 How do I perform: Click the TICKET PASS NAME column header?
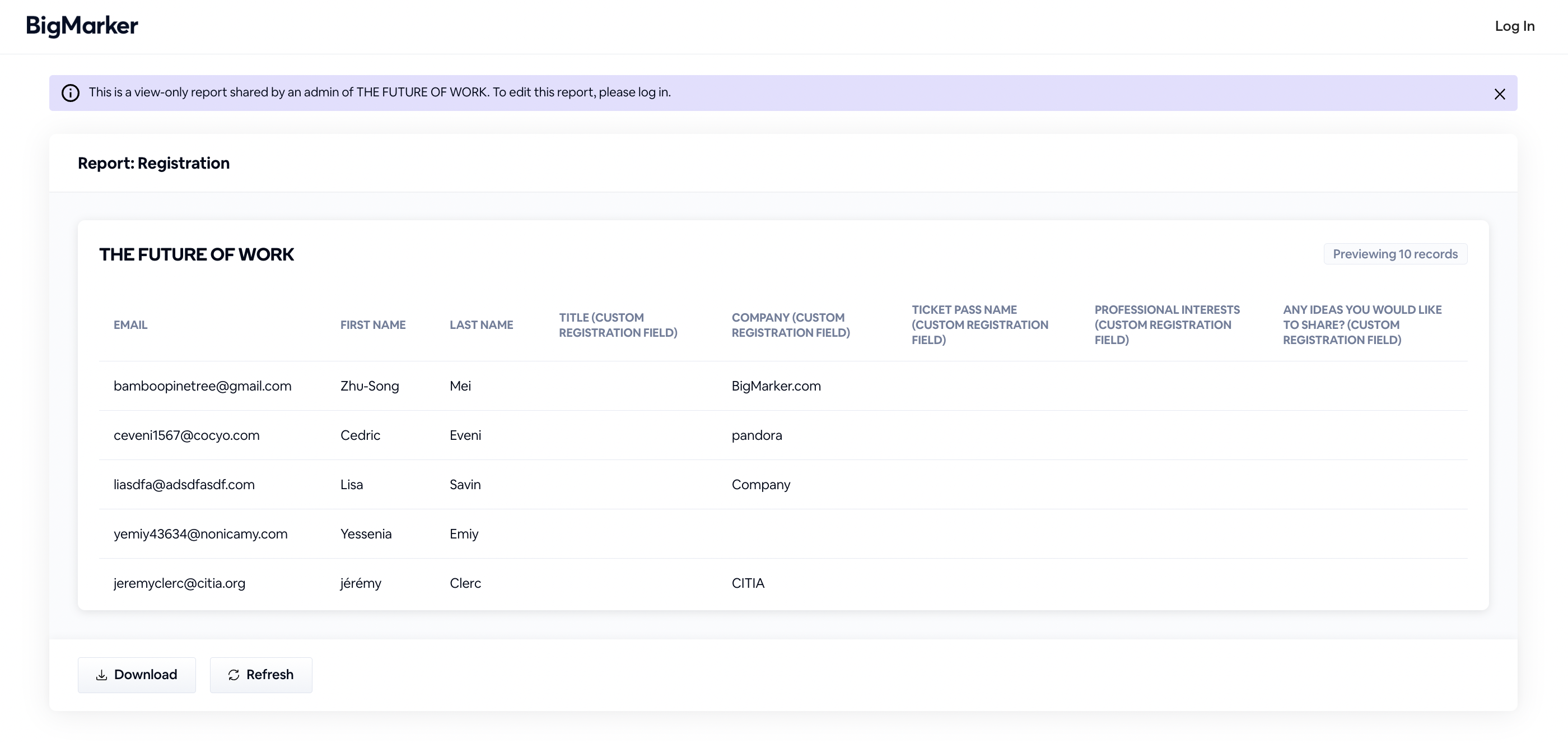tap(980, 325)
